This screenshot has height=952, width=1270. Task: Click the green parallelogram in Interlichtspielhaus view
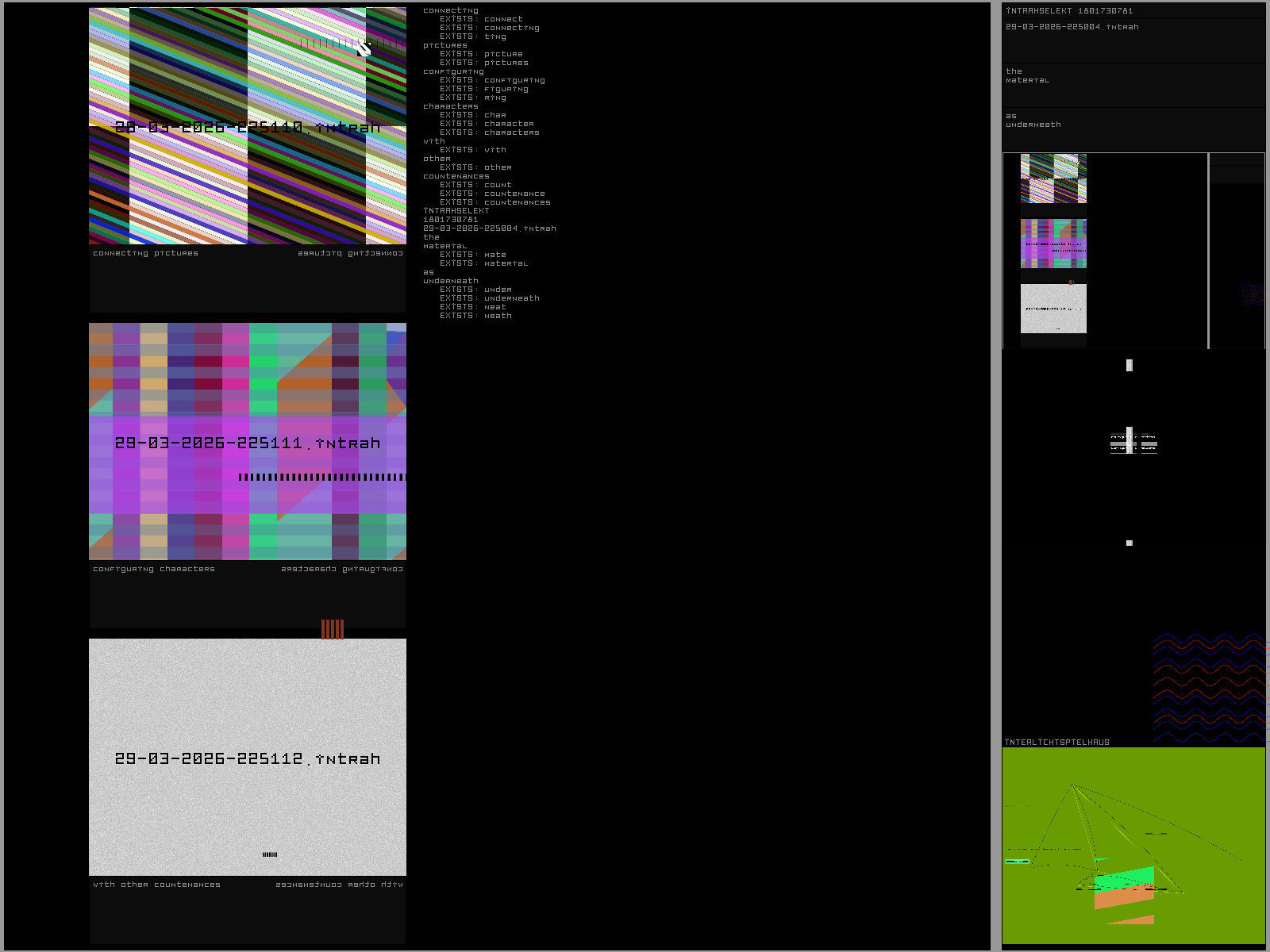click(1124, 879)
